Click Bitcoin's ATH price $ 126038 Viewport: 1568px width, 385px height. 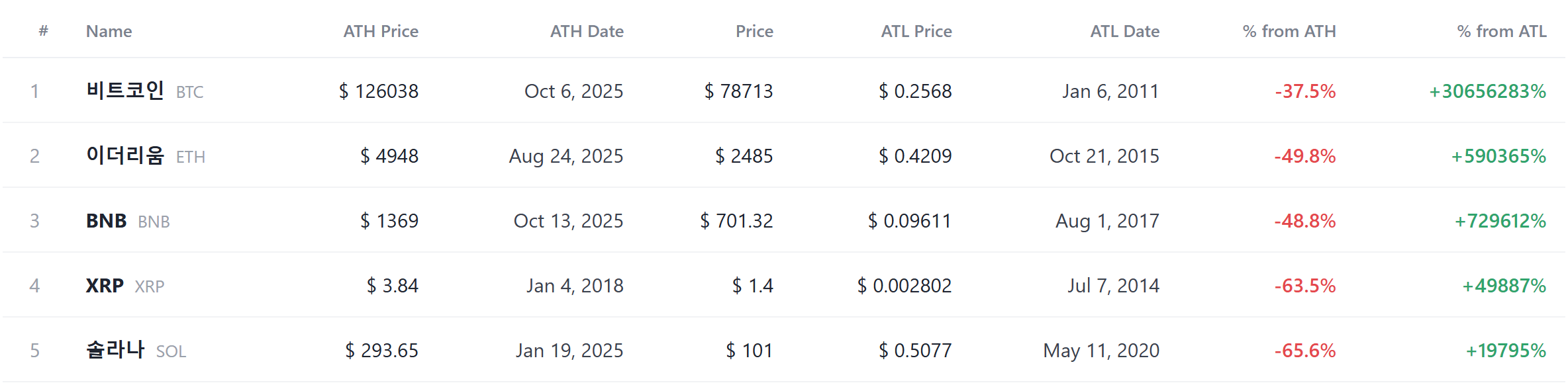(x=379, y=91)
